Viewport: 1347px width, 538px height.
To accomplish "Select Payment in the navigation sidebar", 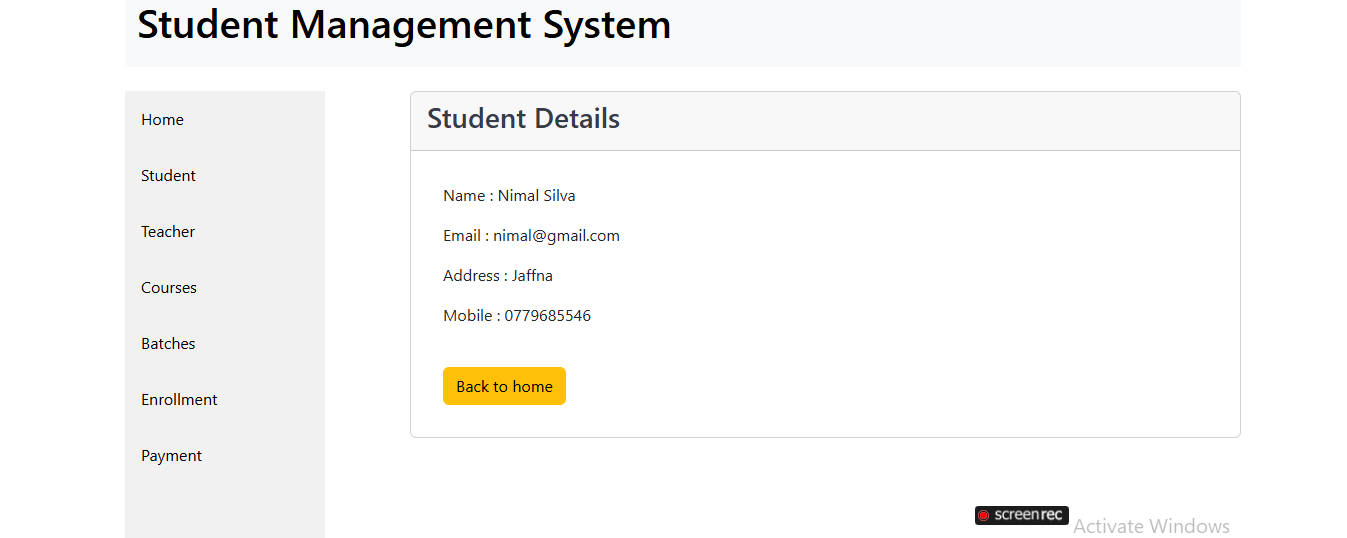I will click(x=171, y=455).
